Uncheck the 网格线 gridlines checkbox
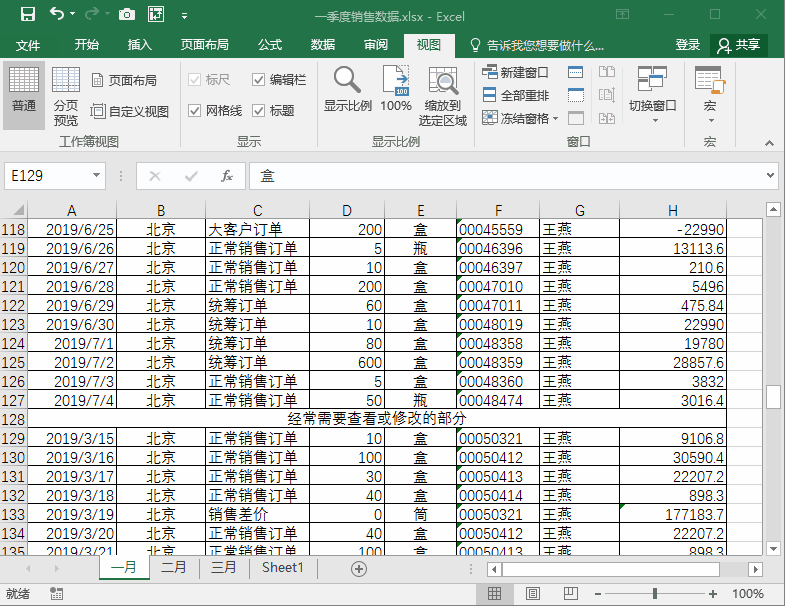Image resolution: width=785 pixels, height=606 pixels. tap(195, 111)
